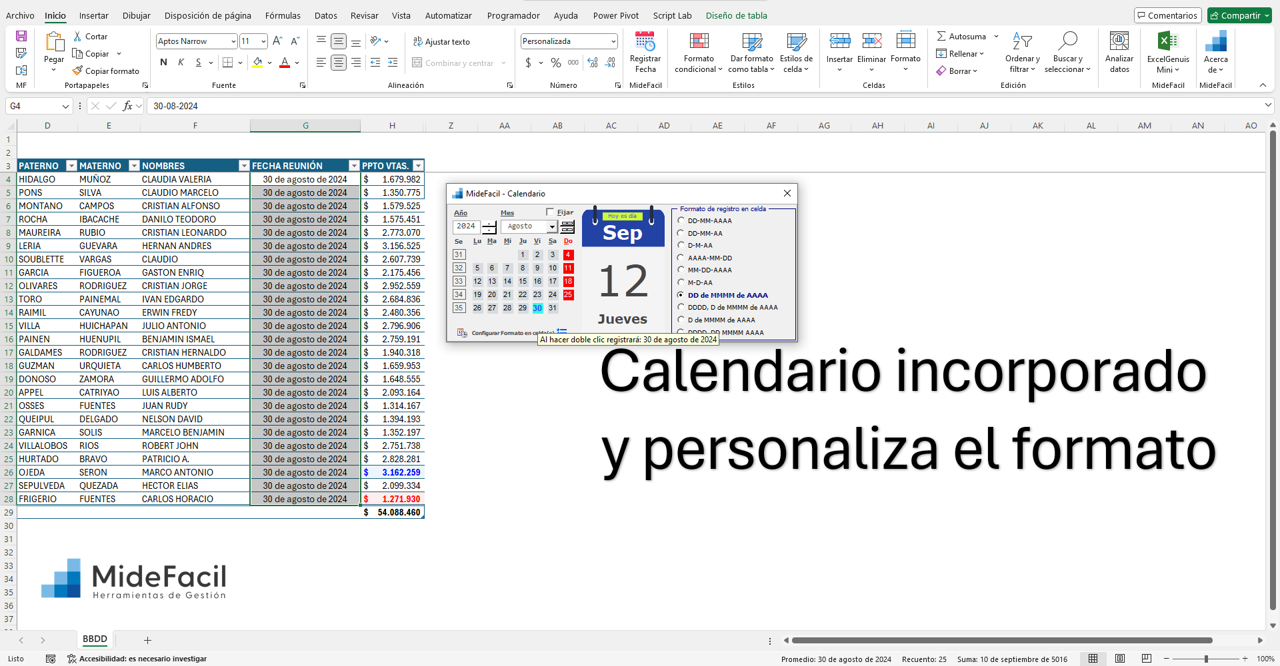This screenshot has width=1280, height=666.
Task: Expand the FECHA REUNIÓN column filter arrow
Action: (354, 165)
